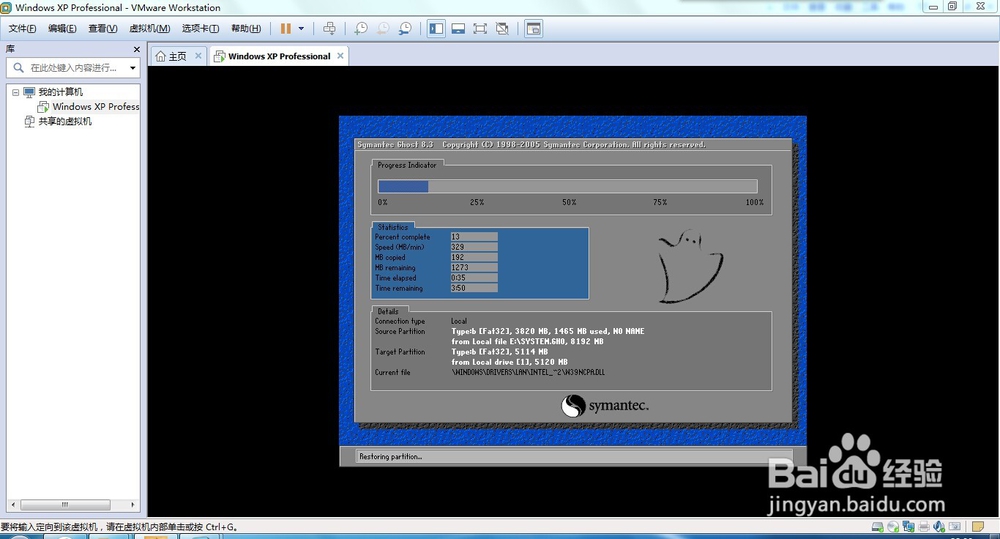Revert to the previous snapshot icon
Image resolution: width=1000 pixels, height=539 pixels.
point(383,29)
